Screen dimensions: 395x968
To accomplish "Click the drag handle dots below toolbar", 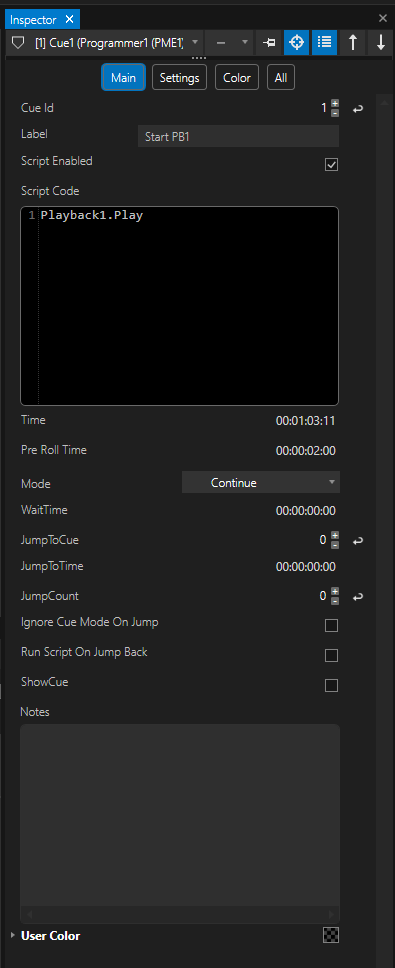I will click(x=199, y=58).
